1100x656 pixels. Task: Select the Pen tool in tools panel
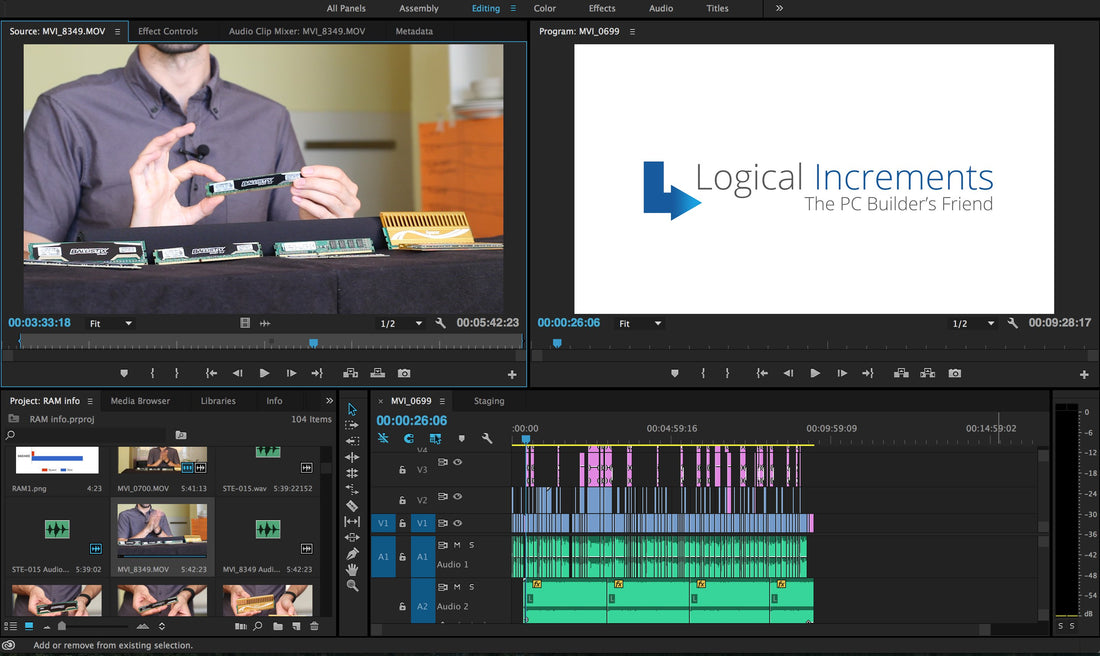[352, 553]
